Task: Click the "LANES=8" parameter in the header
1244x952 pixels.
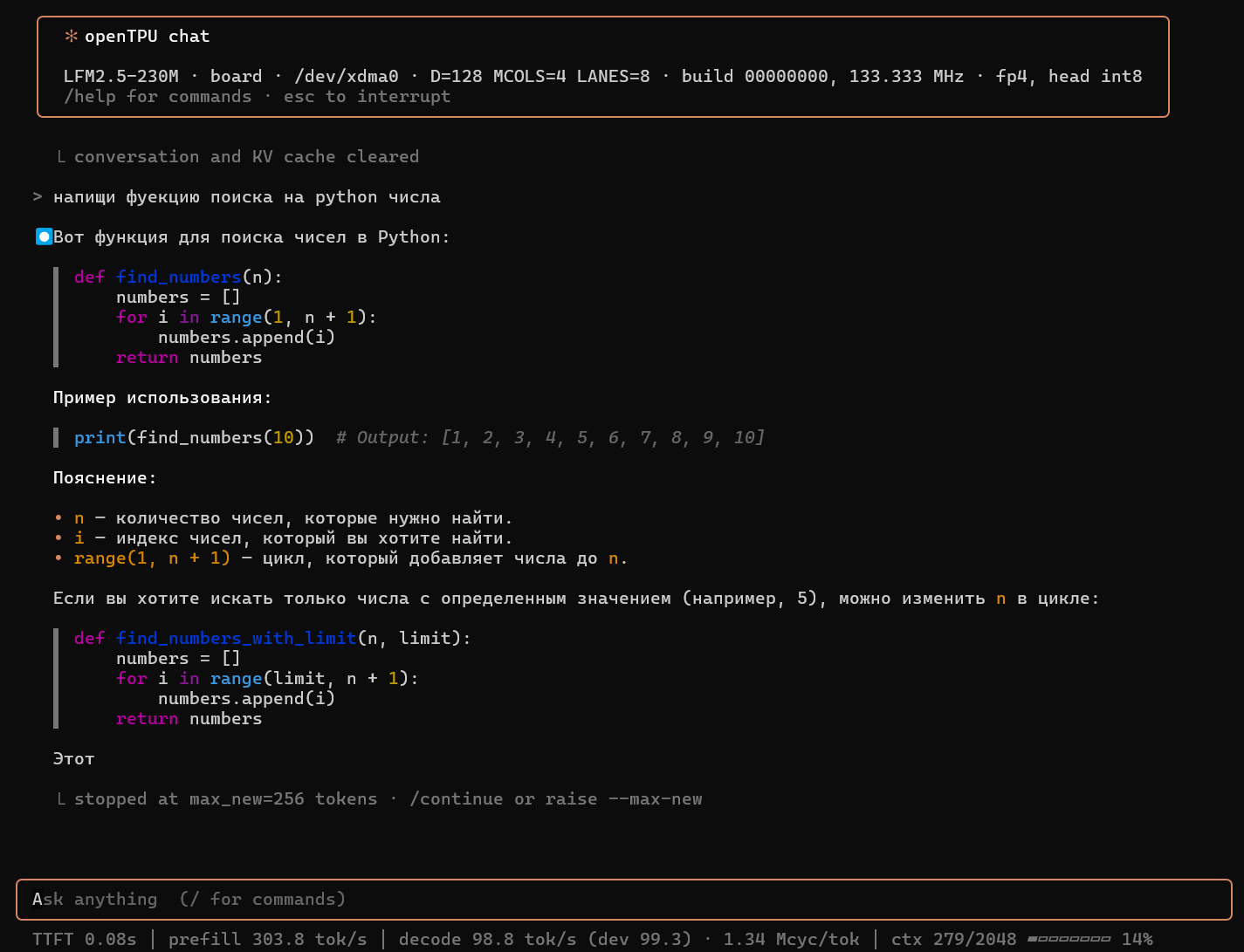Action: [614, 77]
